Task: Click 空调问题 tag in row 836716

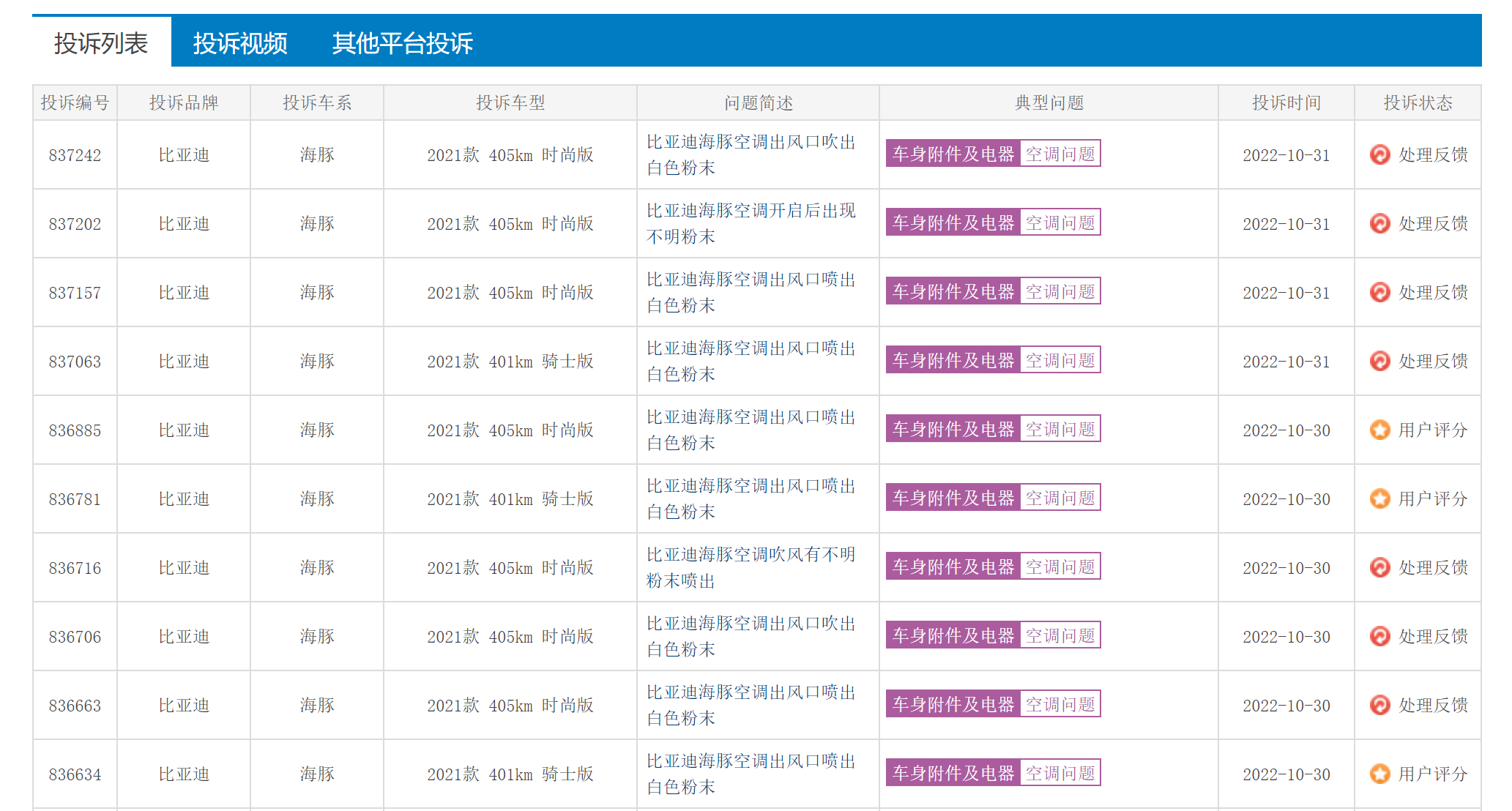Action: 1060,567
